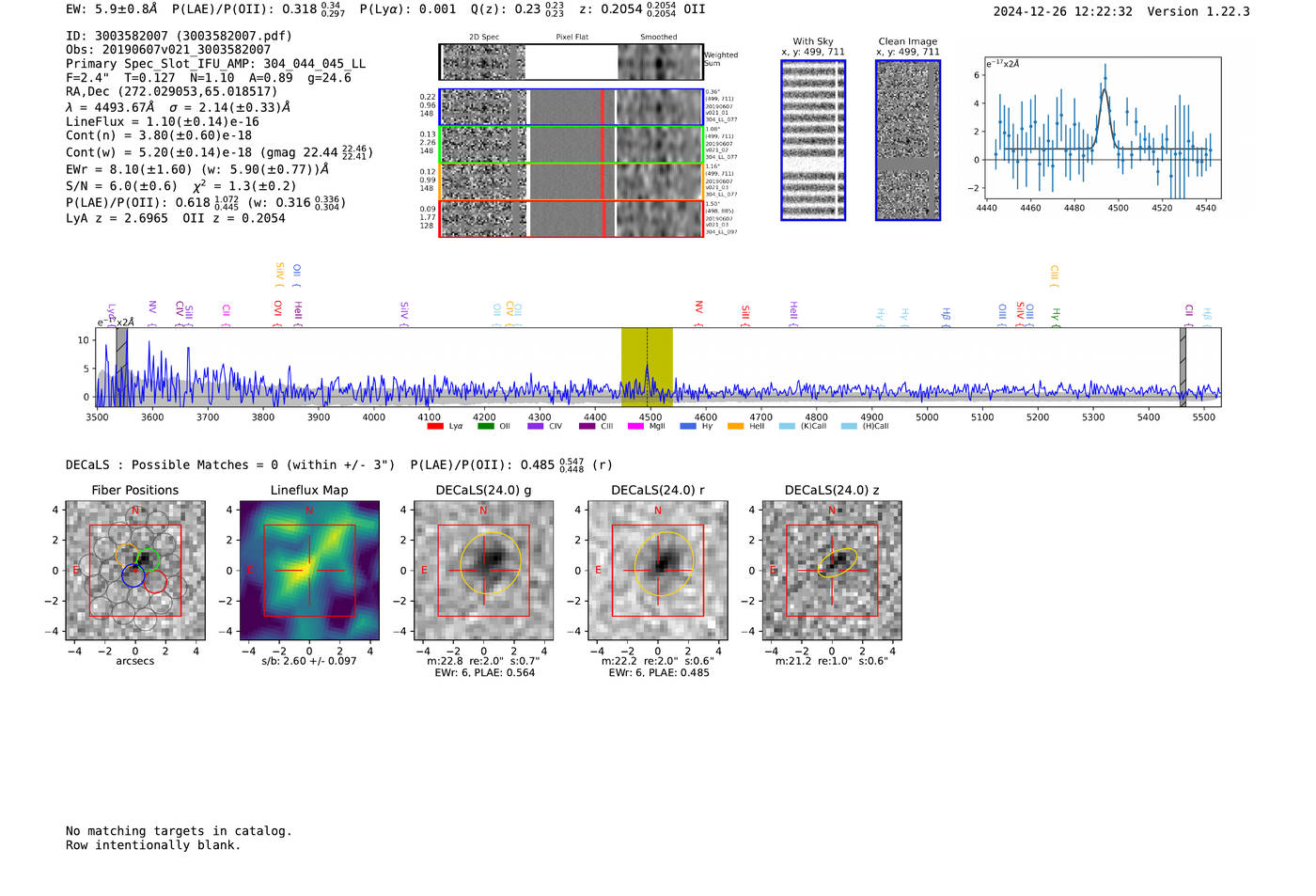Open the DECaLS(24.0) z cutout
1316x896 pixels.
832,571
